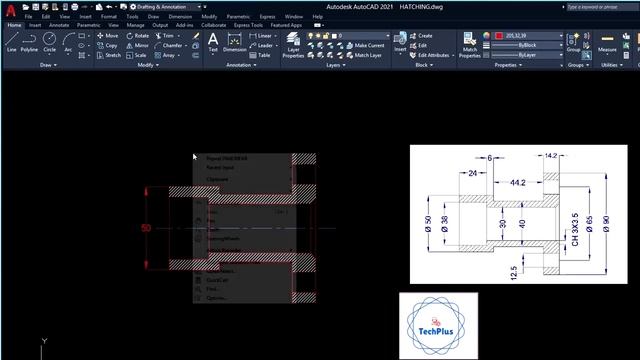Screen dimensions: 640x360
Task: Toggle layer 0 freeze sun icon
Action: pos(318,36)
